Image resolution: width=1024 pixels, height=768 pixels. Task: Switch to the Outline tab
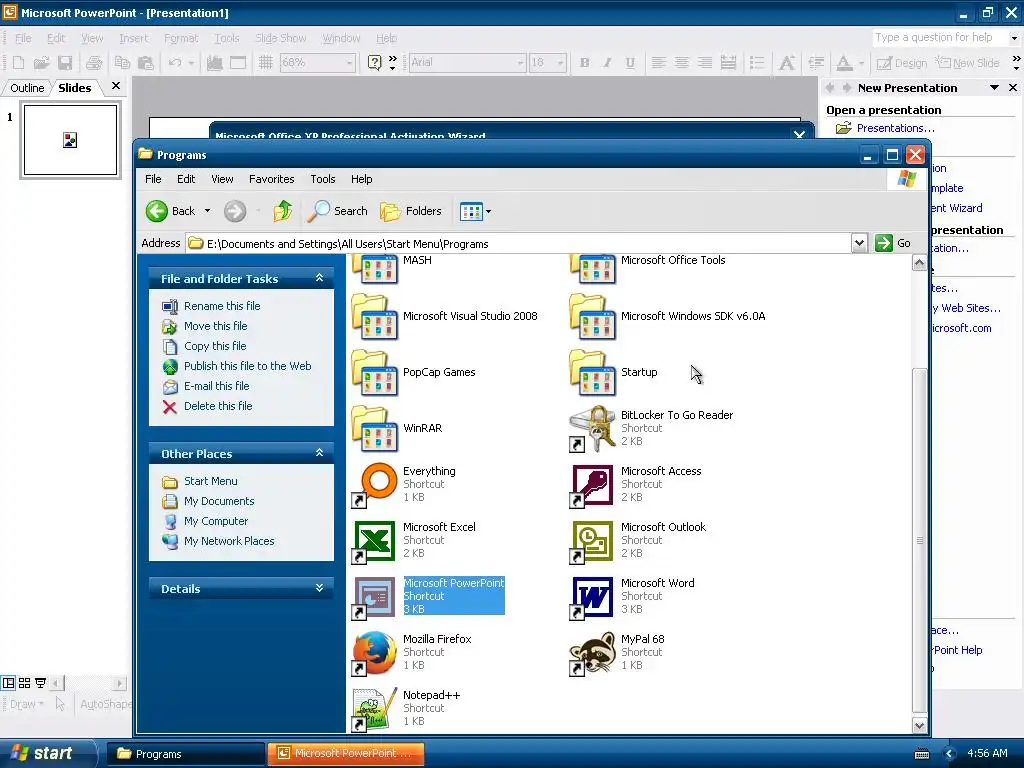tap(27, 88)
